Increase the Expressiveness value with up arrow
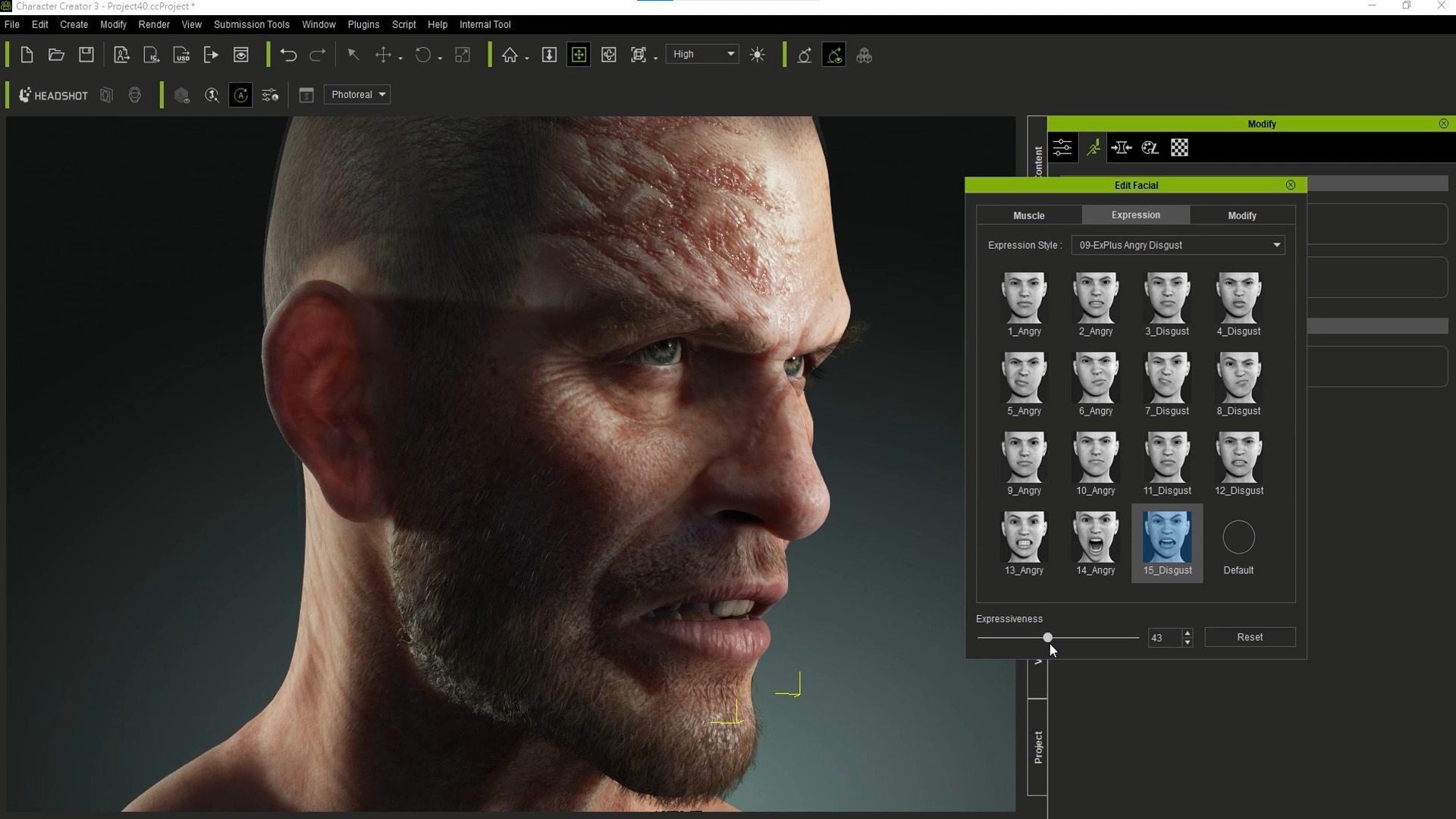Viewport: 1456px width, 819px height. [x=1188, y=633]
